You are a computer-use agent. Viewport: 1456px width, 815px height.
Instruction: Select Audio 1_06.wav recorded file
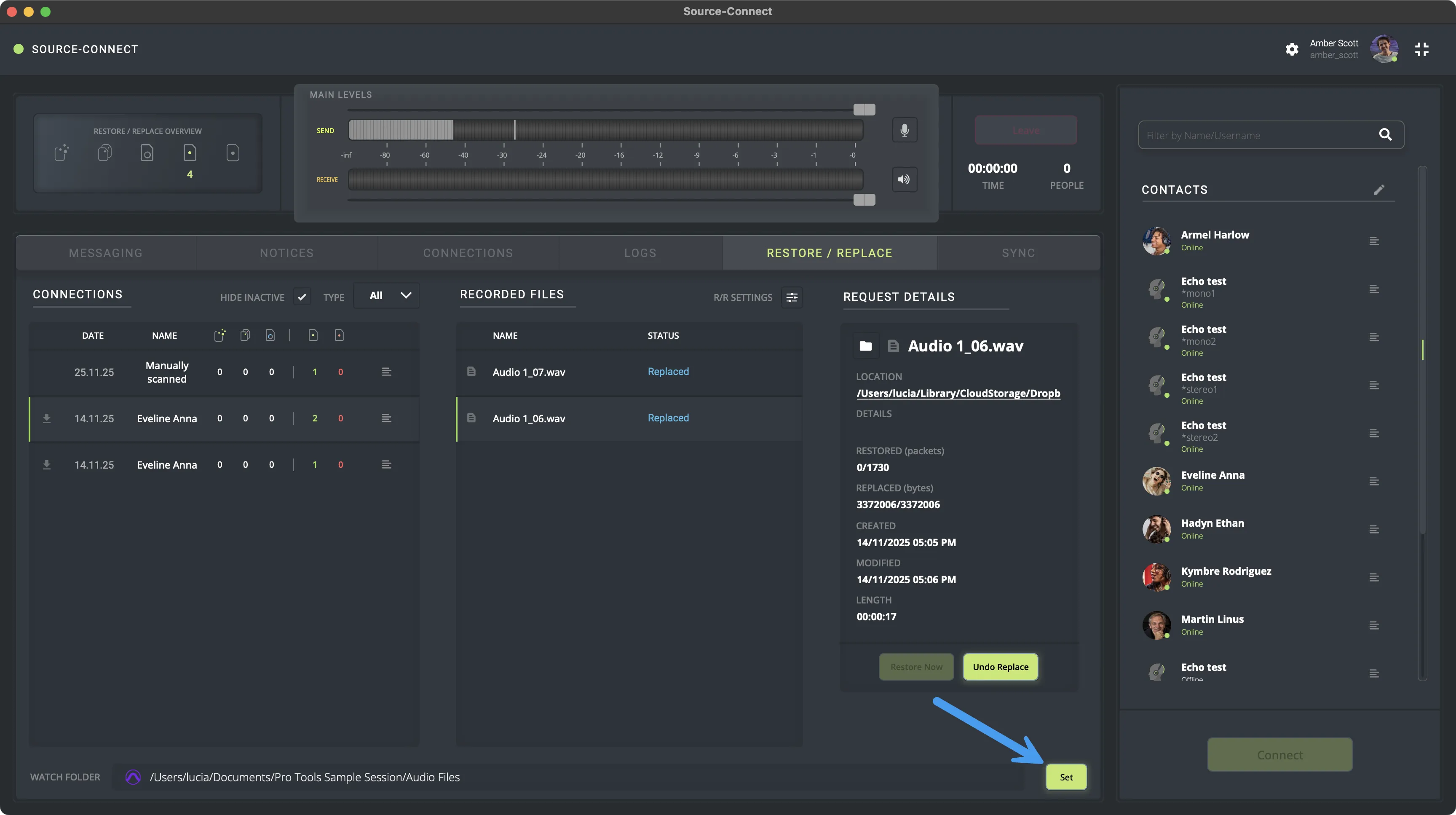tap(629, 418)
